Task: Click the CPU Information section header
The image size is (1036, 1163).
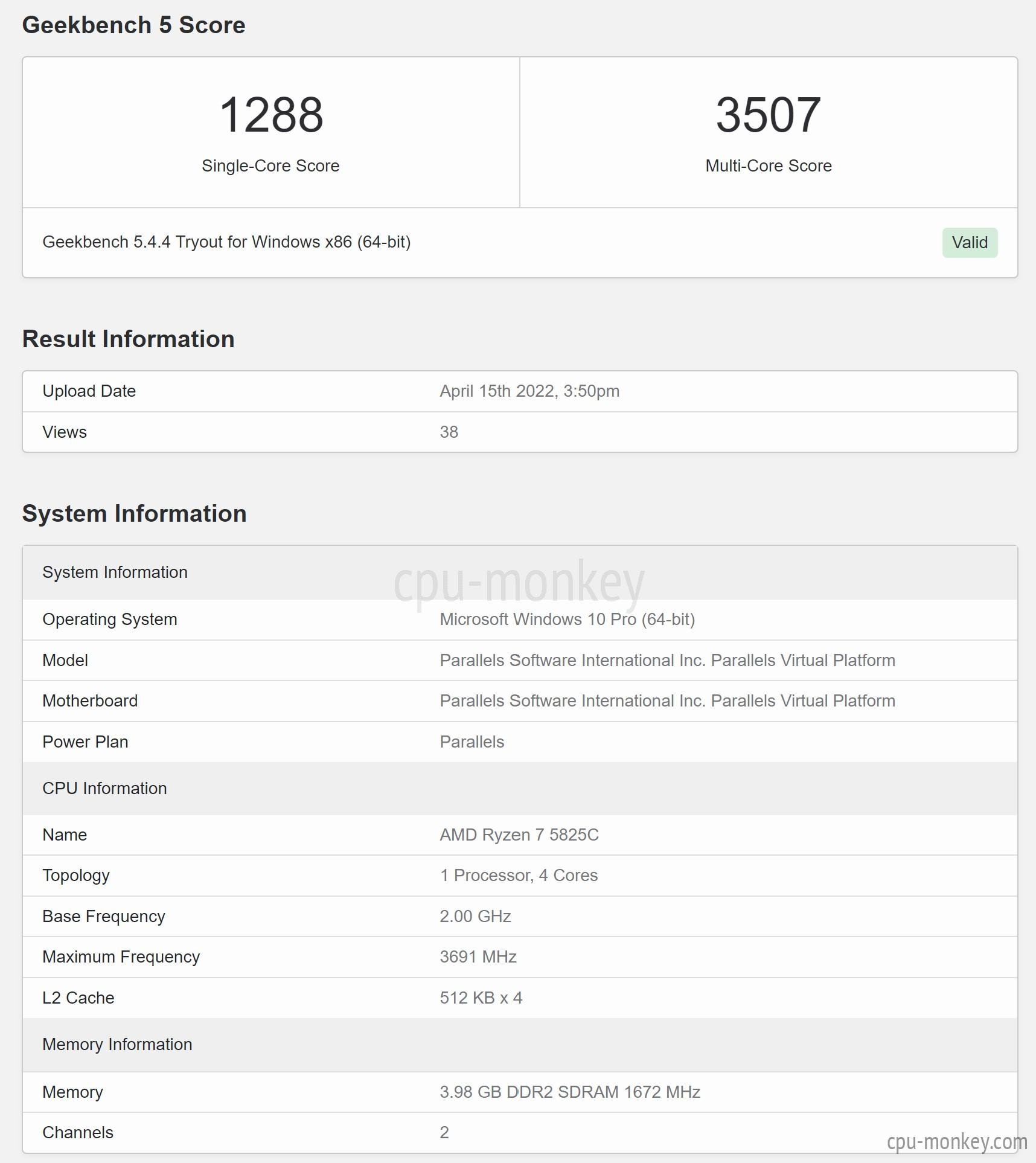Action: 520,789
